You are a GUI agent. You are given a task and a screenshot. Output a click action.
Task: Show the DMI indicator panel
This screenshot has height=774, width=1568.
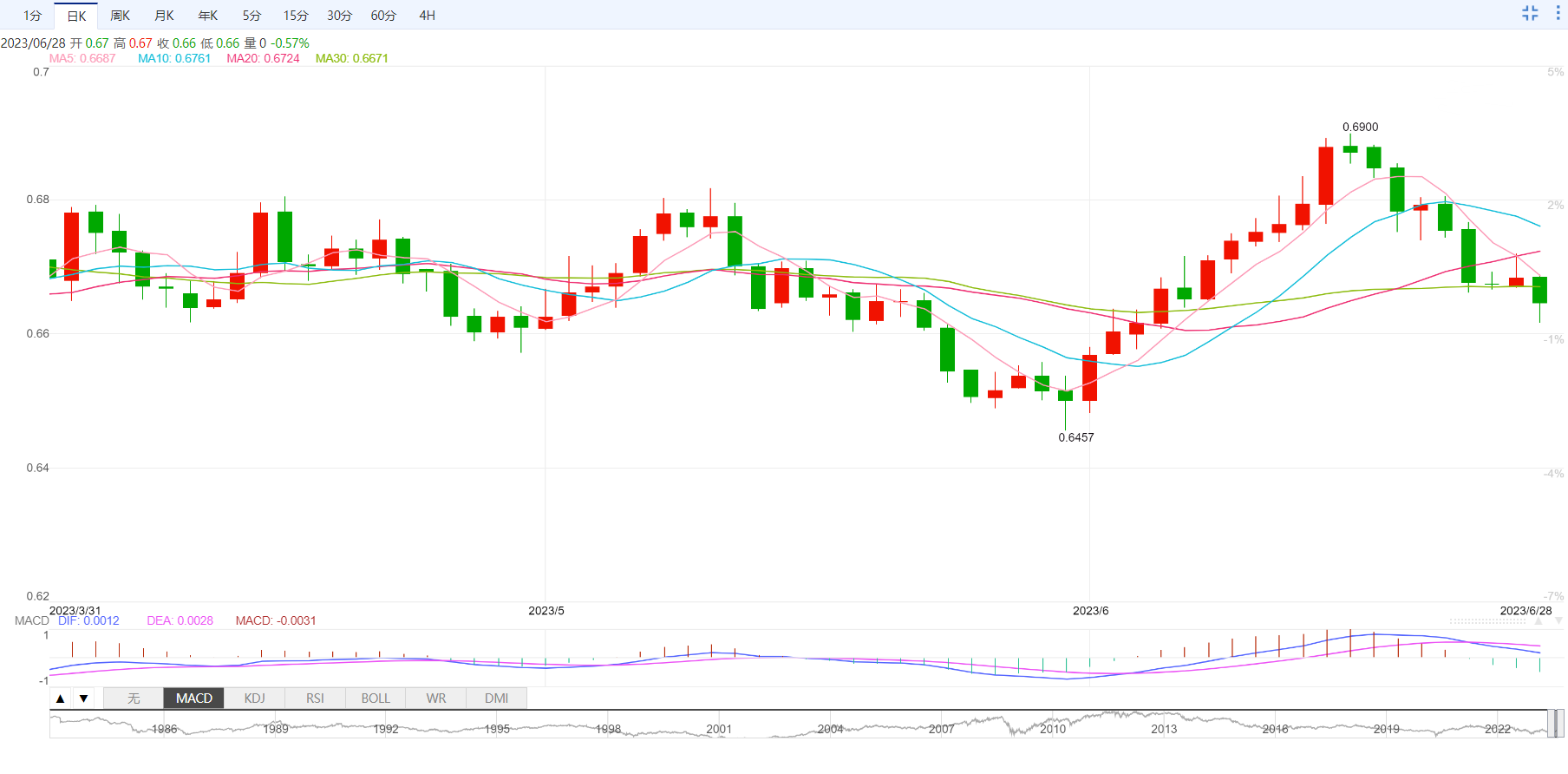tap(496, 699)
